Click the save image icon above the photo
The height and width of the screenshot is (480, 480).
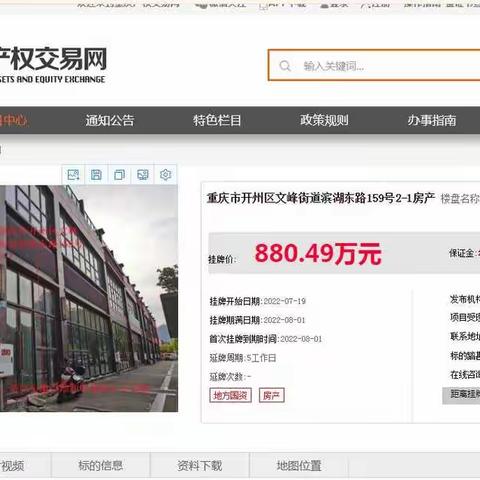coord(96,175)
